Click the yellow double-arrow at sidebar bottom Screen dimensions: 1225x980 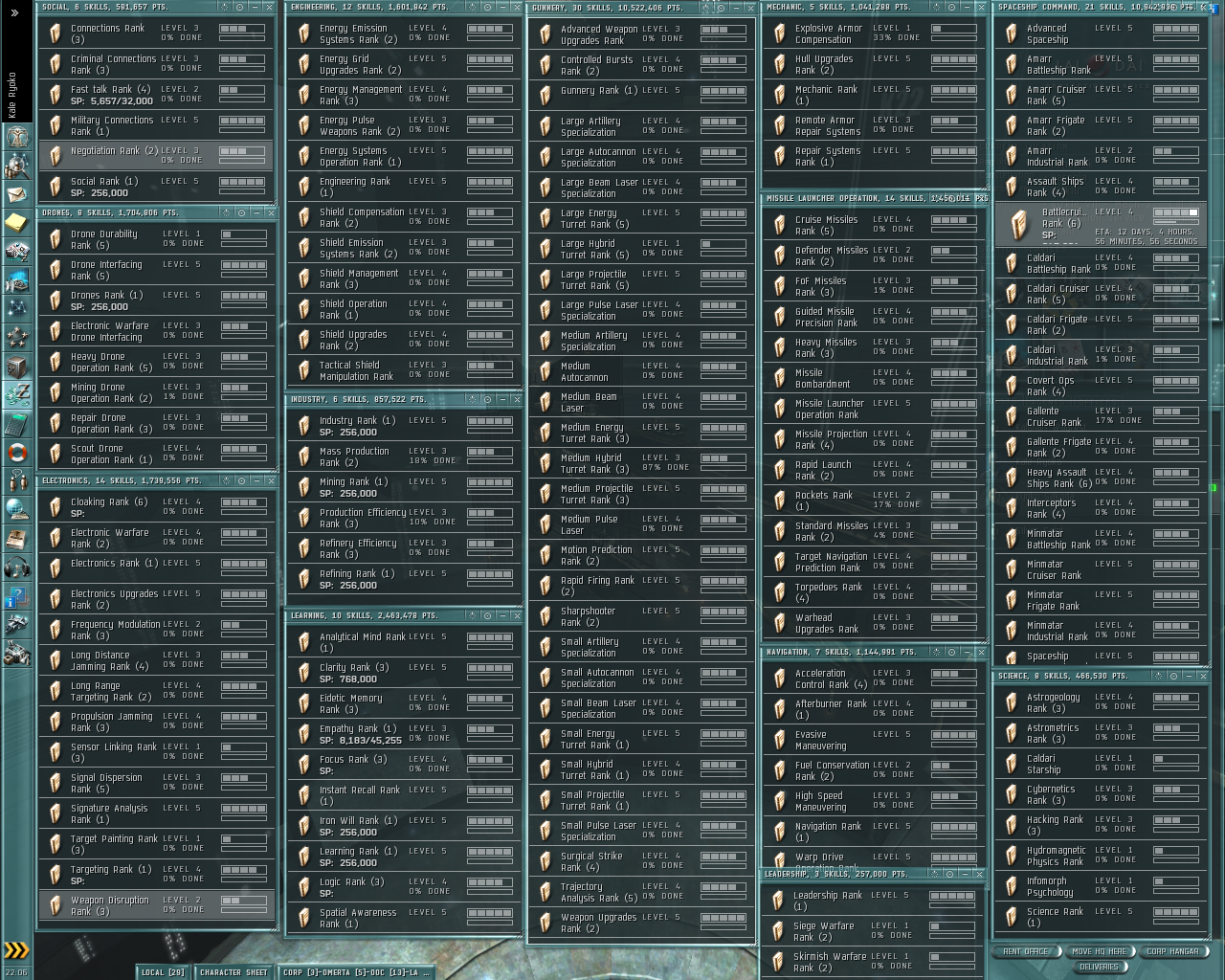pyautogui.click(x=16, y=950)
